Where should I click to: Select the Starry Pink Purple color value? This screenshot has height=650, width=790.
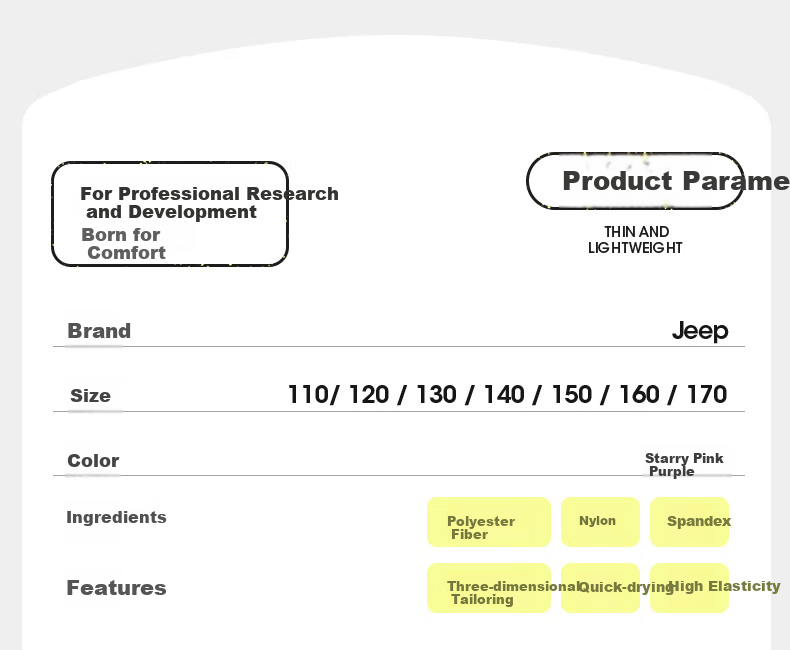[x=684, y=465]
